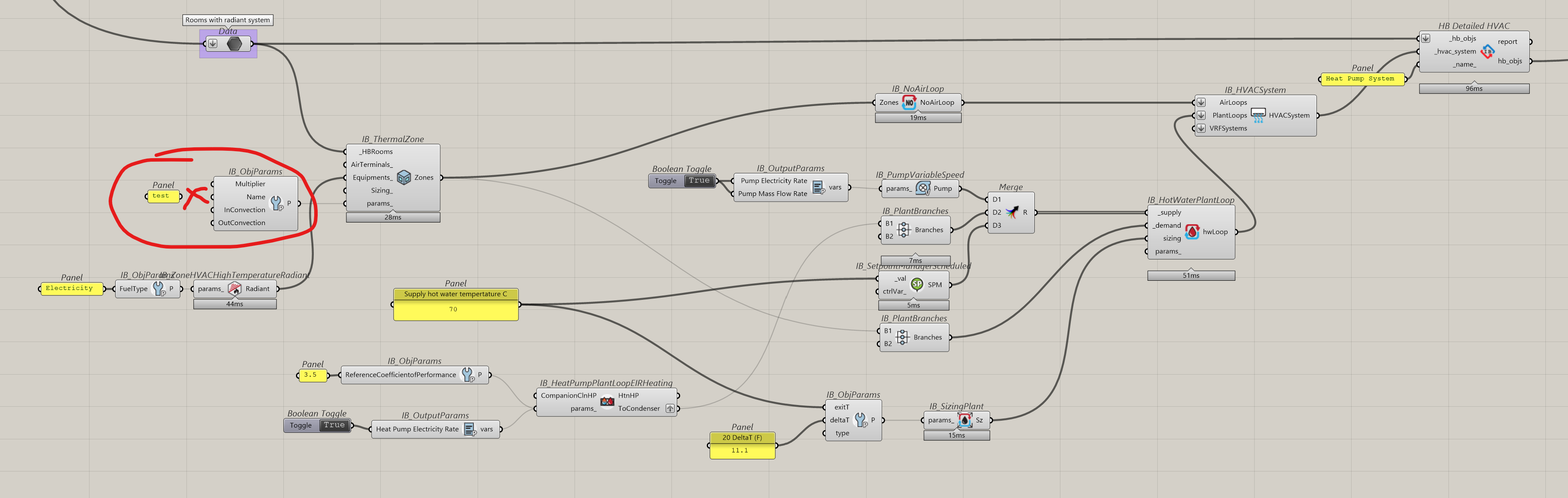The width and height of the screenshot is (1568, 498).
Task: Click the Radiant component icon
Action: [x=234, y=289]
